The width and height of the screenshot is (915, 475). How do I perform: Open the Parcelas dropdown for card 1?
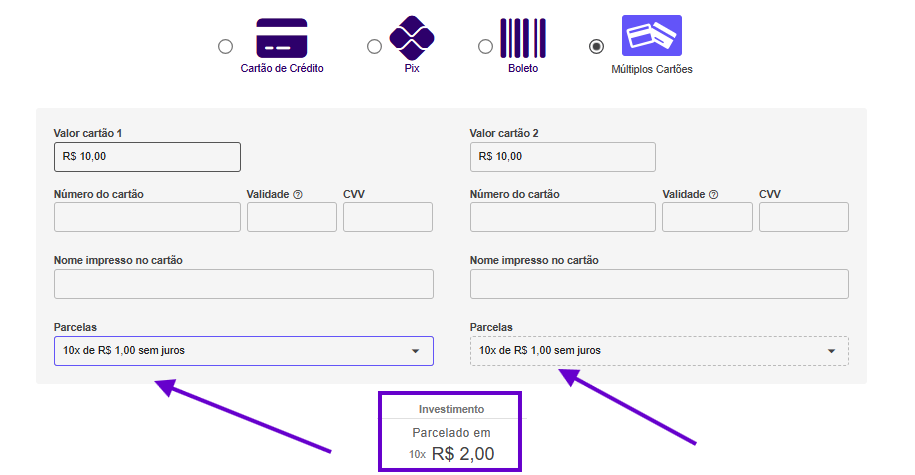pyautogui.click(x=244, y=351)
